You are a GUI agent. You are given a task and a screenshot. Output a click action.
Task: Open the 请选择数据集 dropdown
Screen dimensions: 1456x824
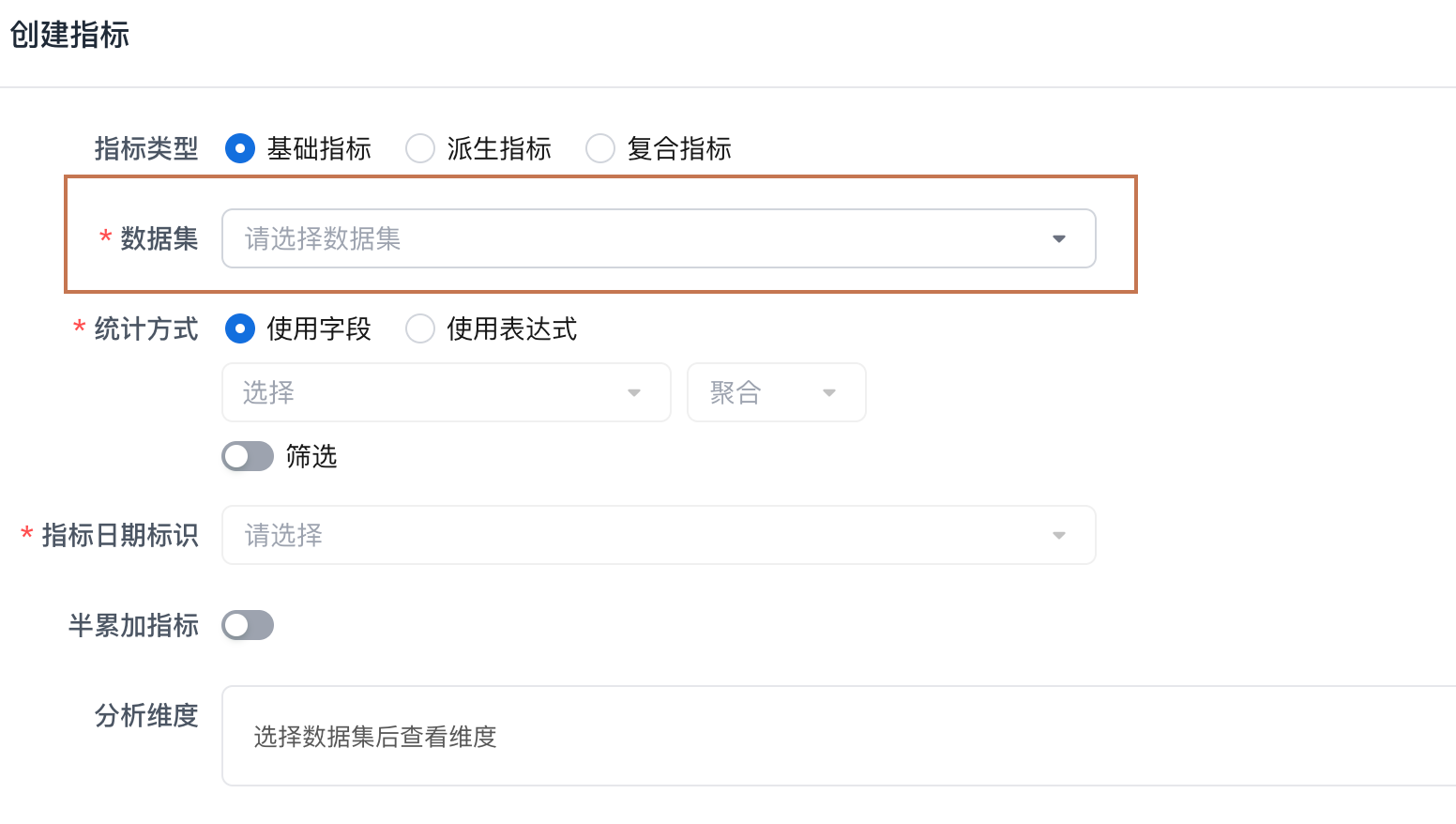(x=638, y=239)
